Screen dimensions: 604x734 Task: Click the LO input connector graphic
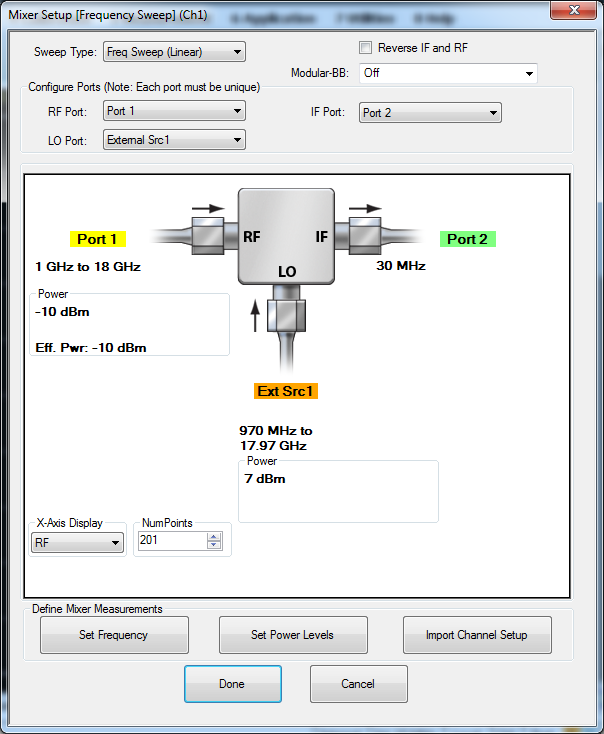tap(286, 316)
